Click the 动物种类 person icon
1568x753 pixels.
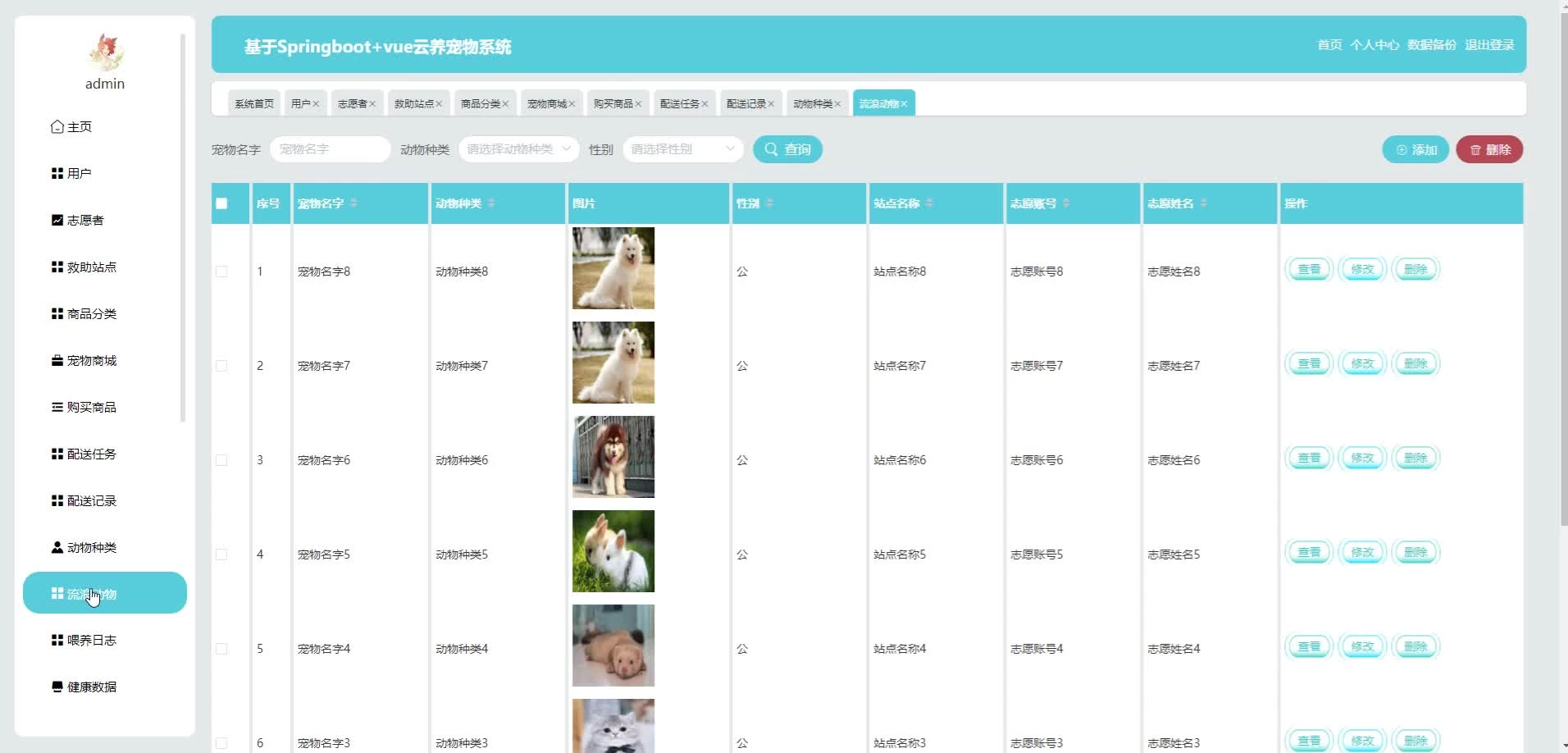(57, 548)
